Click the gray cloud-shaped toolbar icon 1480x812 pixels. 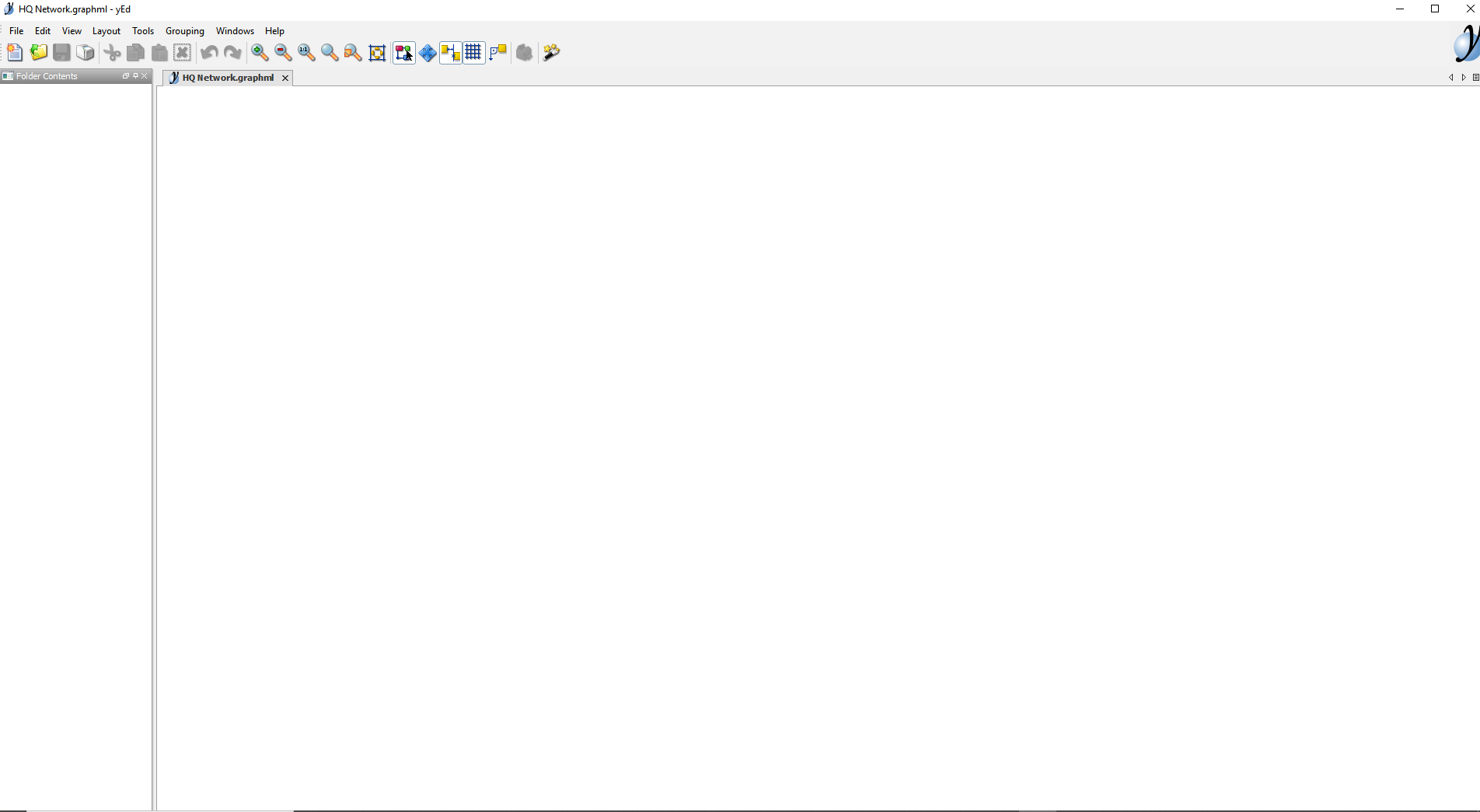point(525,53)
